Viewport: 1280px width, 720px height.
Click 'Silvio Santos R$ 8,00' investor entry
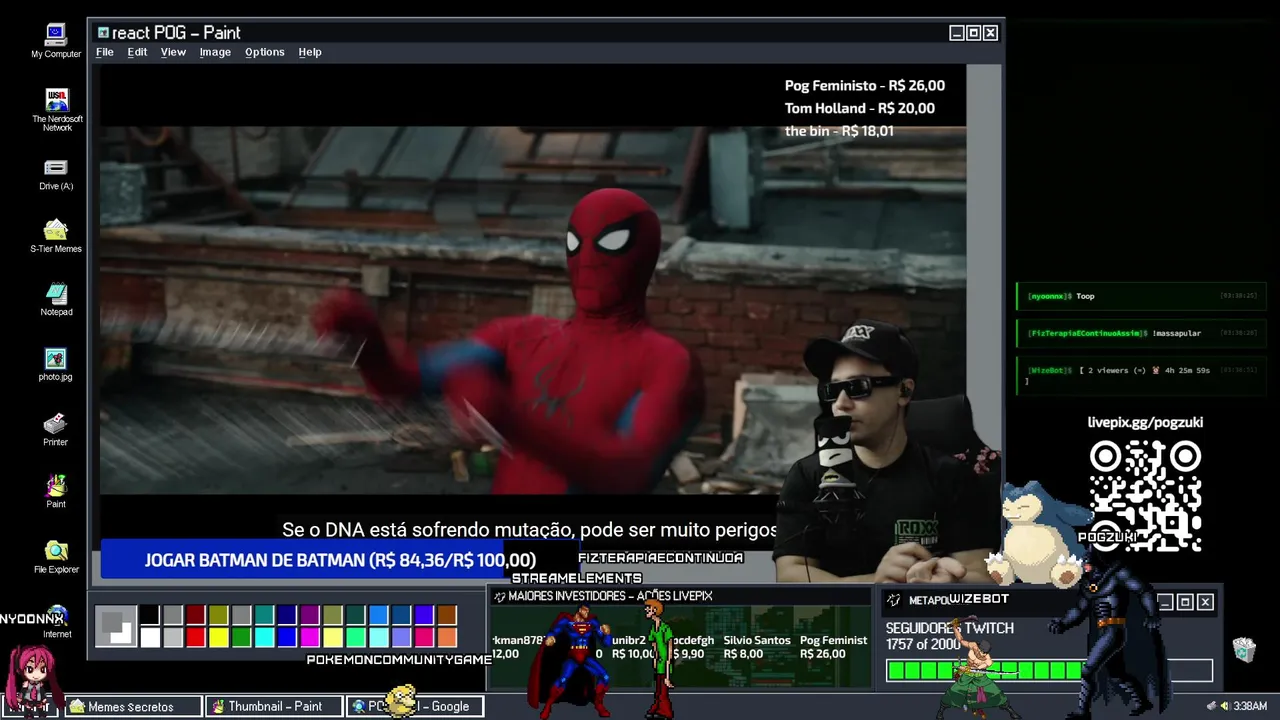click(x=757, y=647)
